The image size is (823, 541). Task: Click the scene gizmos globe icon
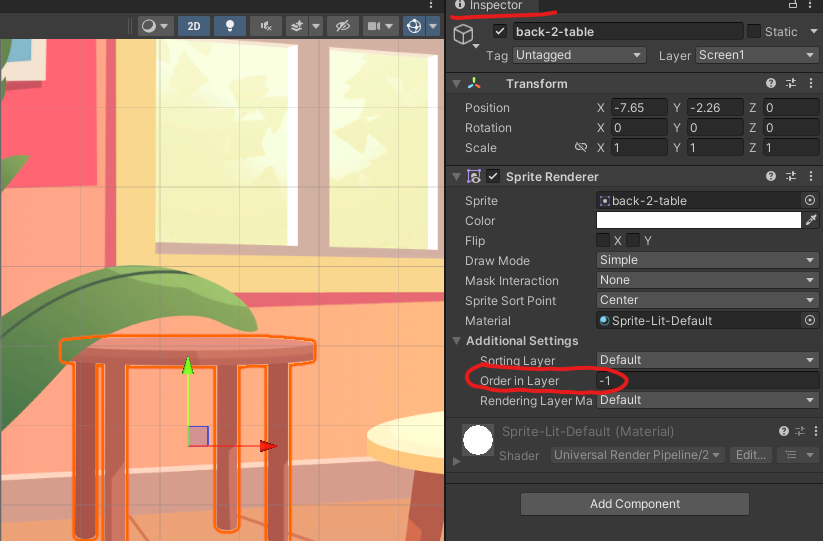tap(413, 26)
